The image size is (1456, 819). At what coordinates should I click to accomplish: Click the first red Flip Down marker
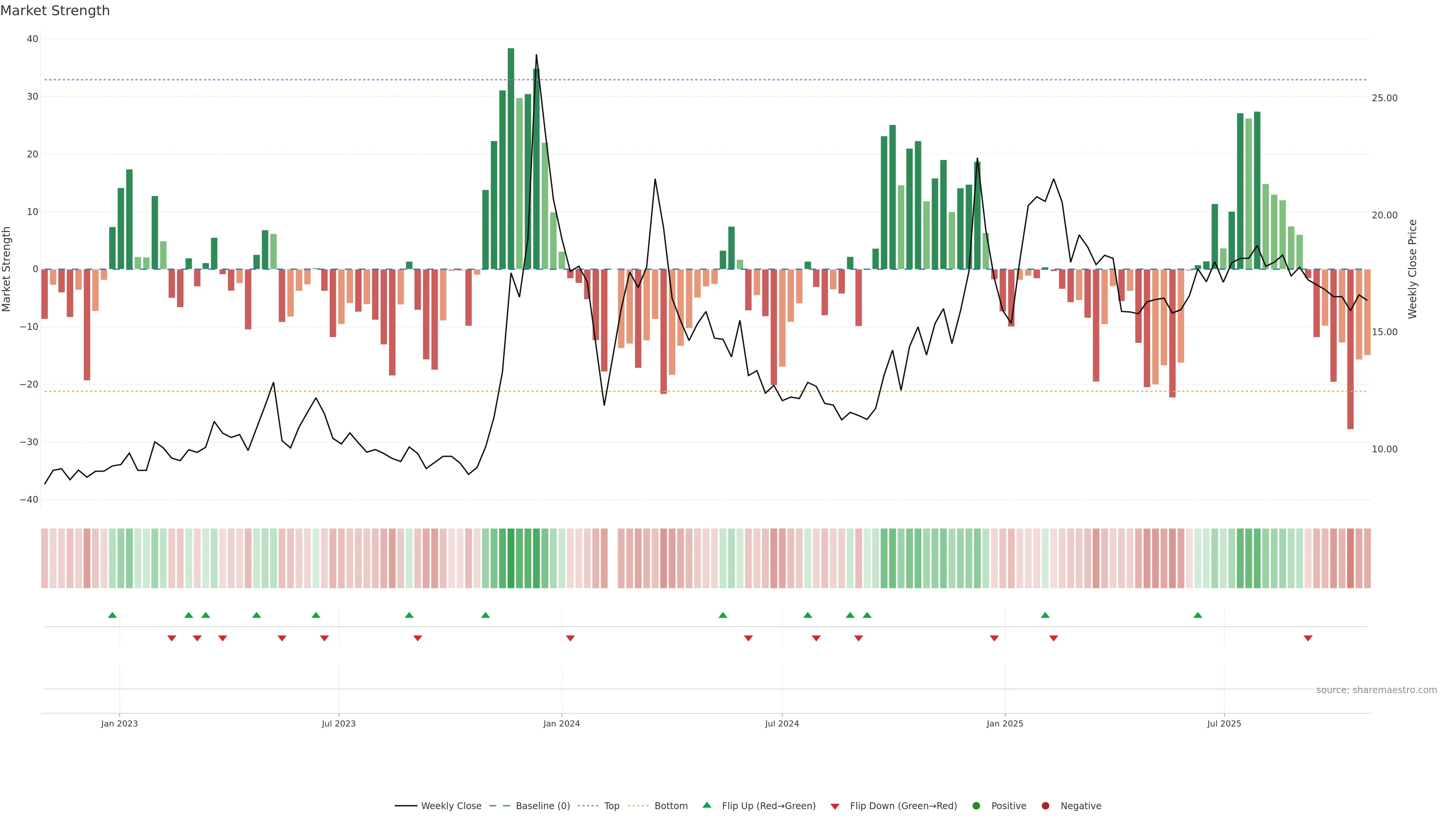pos(172,638)
